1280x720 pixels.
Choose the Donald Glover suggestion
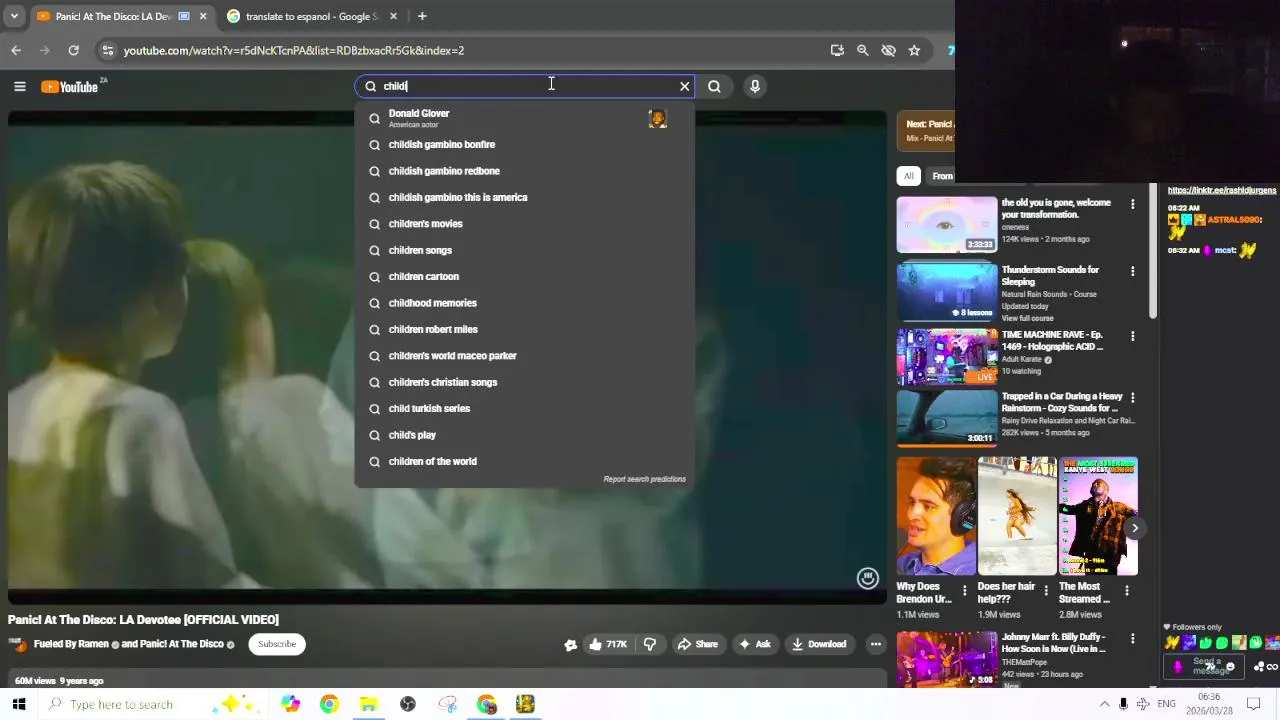click(524, 118)
